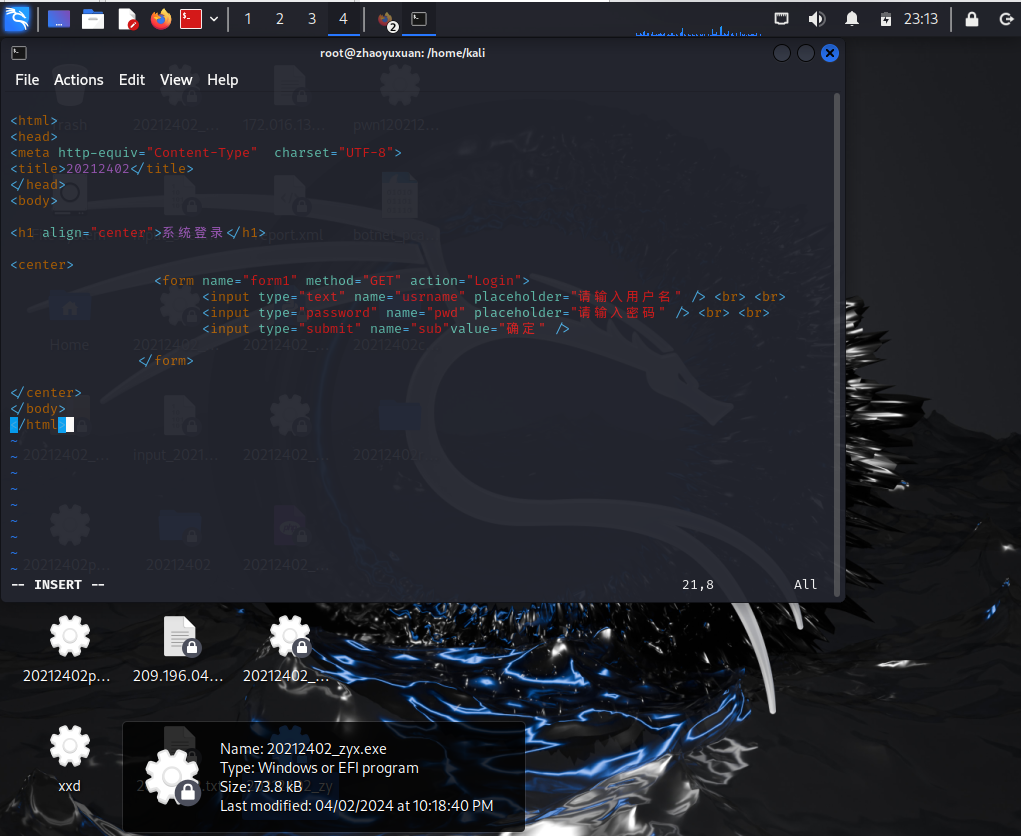Switch to workspace 3
Screen dimensions: 1021x836
[x=312, y=19]
